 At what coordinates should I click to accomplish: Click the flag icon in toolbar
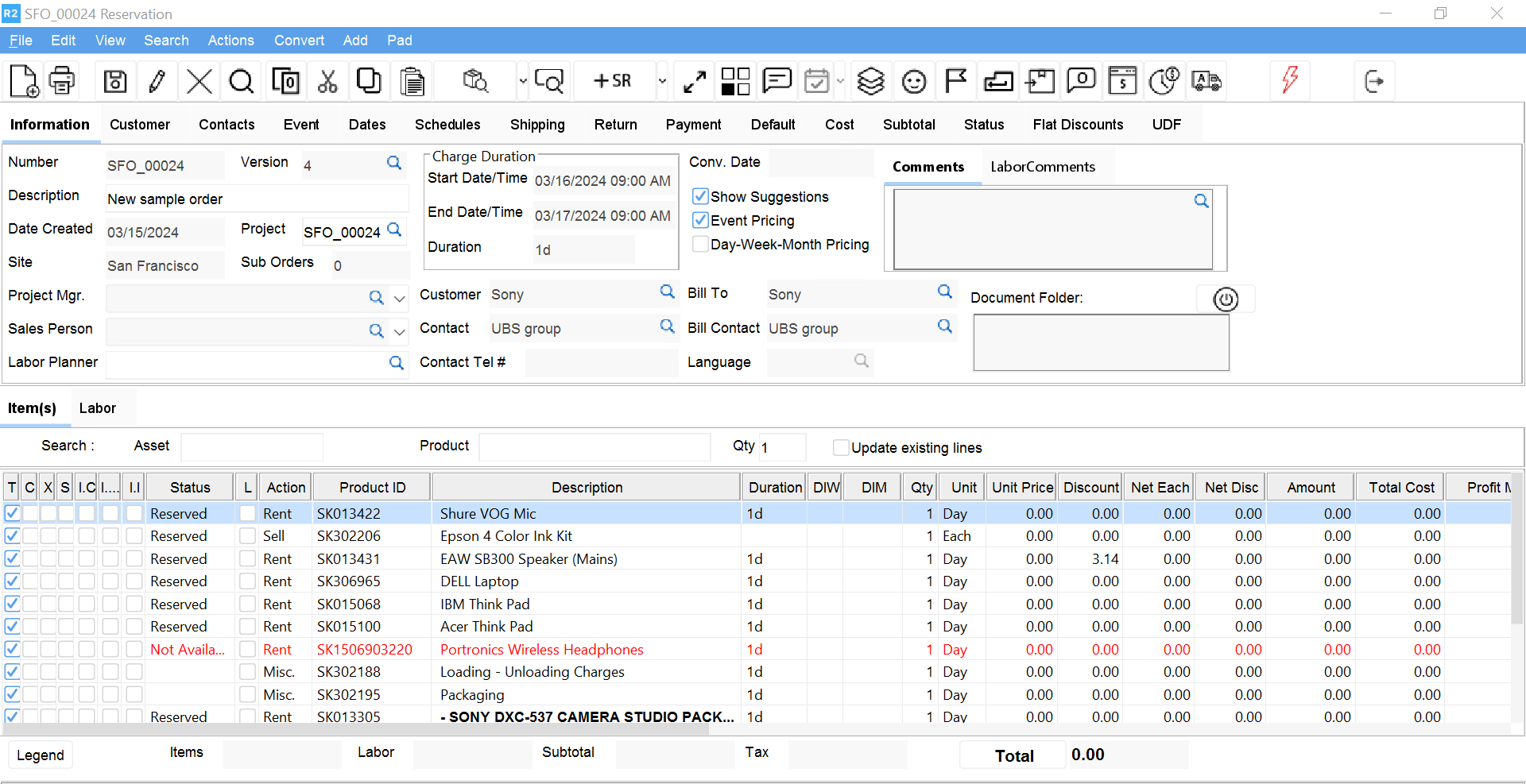pos(955,81)
